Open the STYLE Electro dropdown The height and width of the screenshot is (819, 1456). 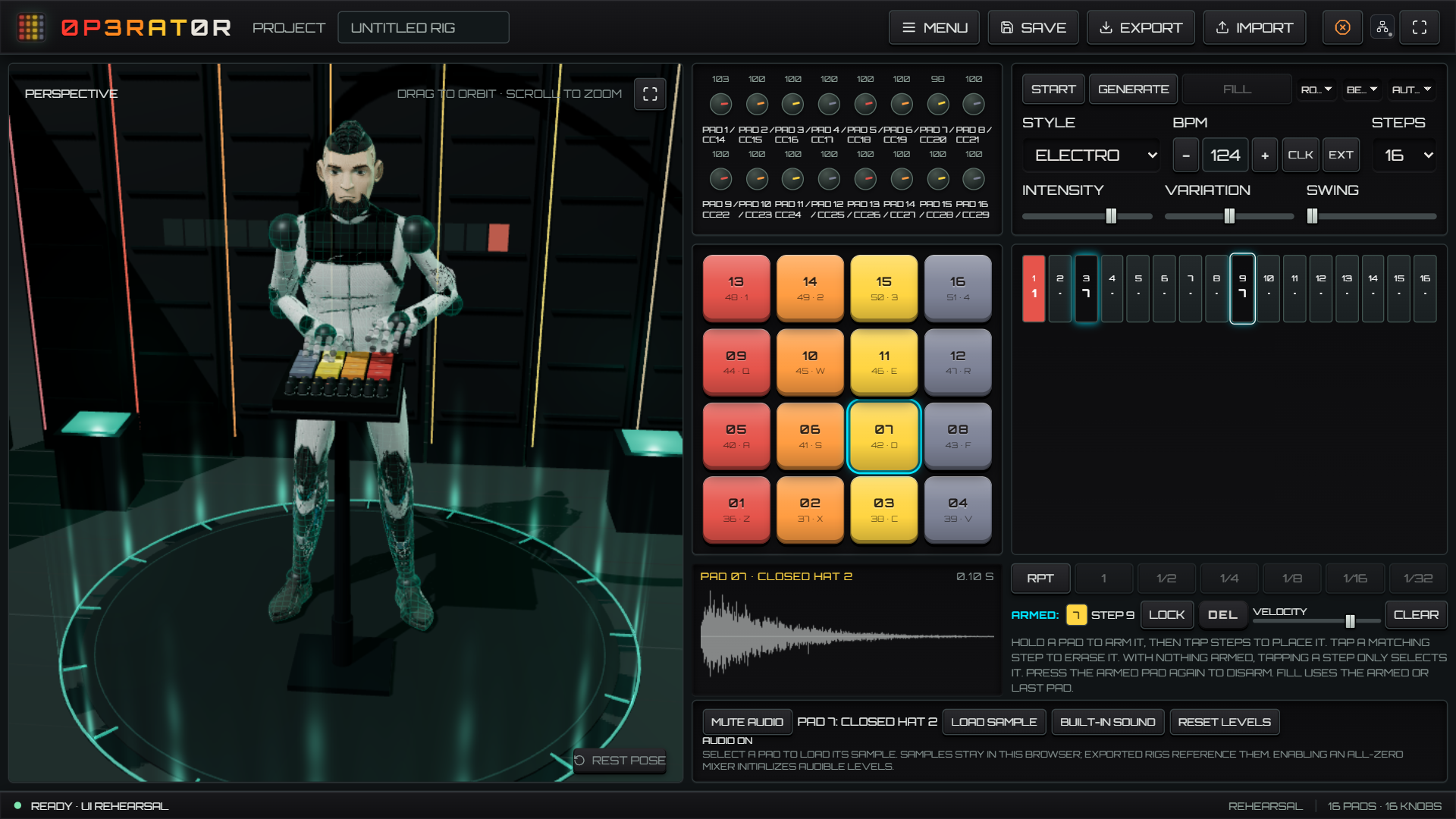pyautogui.click(x=1092, y=155)
